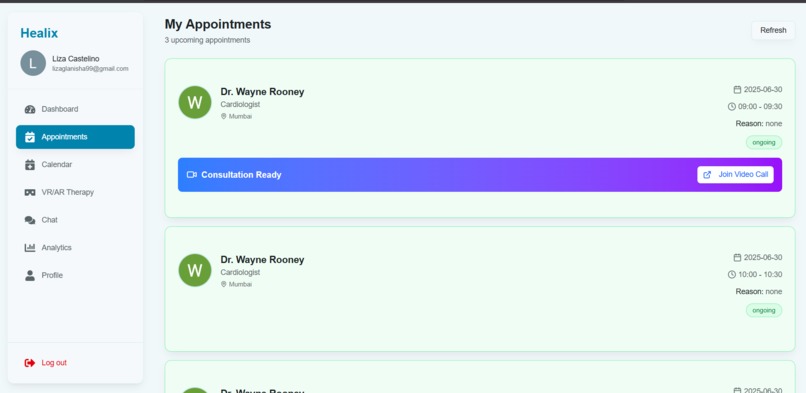Click 'Reason: none' in 09:00 appointment
The height and width of the screenshot is (393, 806).
coord(759,123)
